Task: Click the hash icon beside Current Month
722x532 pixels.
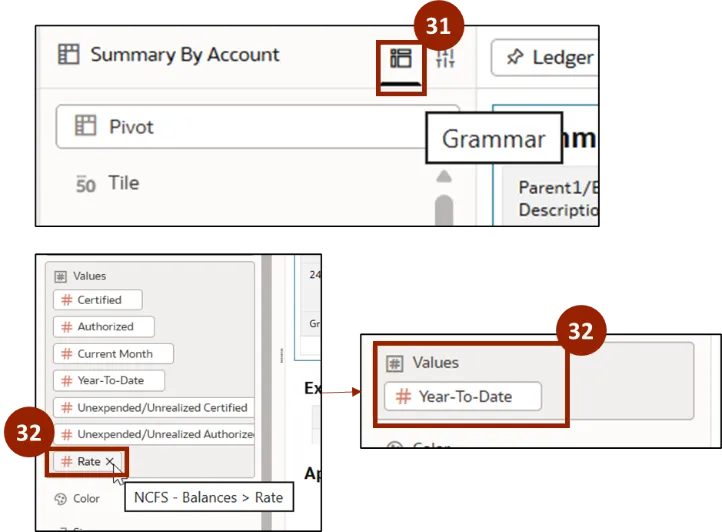Action: pos(67,354)
